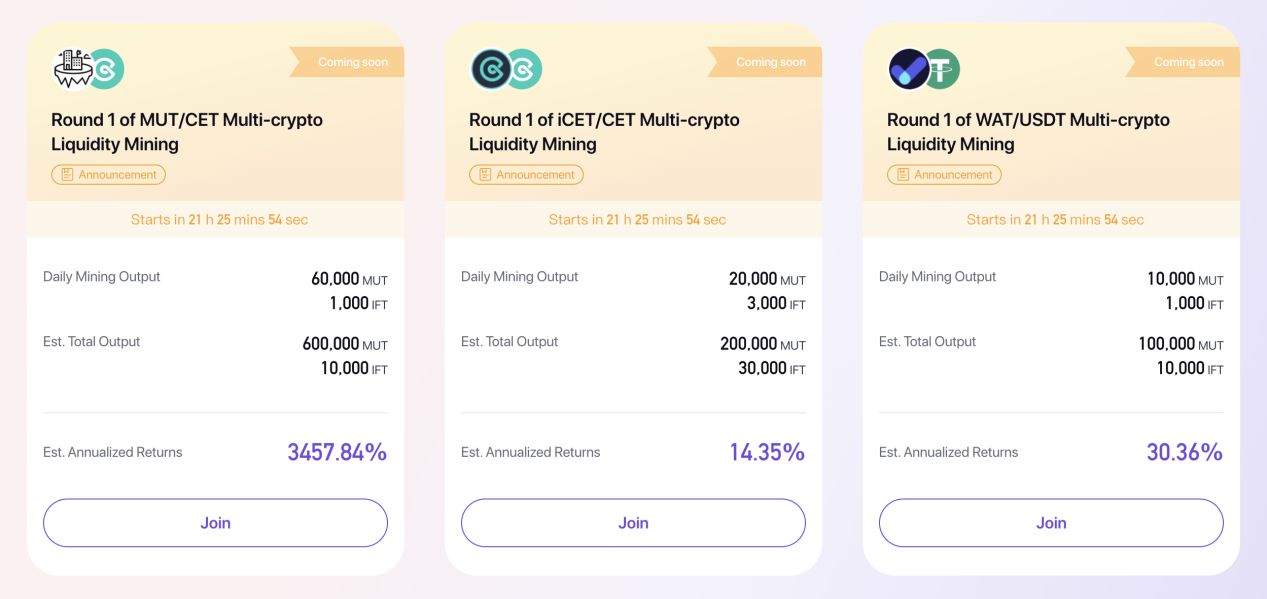Click the MUT token icon
Screen dimensions: 1267x599
pos(72,69)
